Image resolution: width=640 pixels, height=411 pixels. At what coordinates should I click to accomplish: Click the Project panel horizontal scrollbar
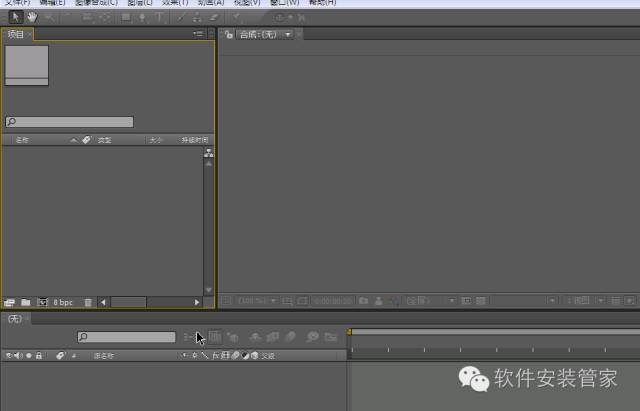(x=150, y=301)
